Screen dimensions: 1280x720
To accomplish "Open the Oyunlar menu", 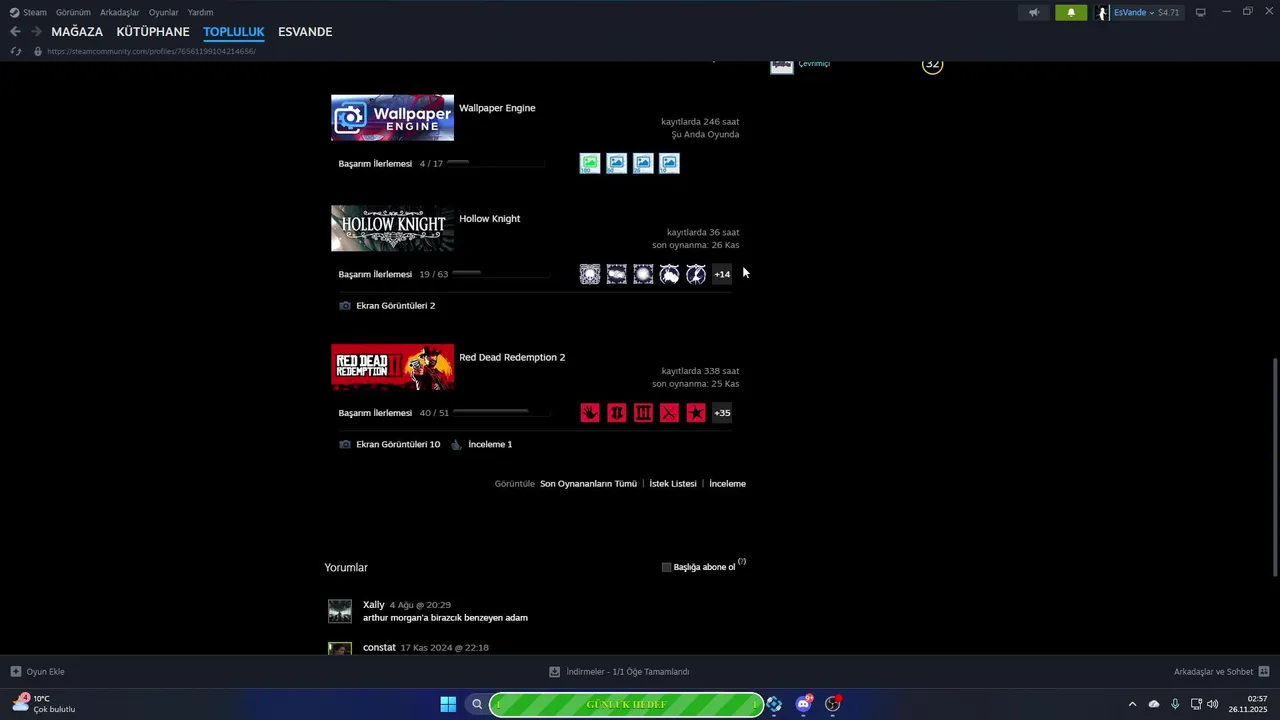I will point(164,12).
